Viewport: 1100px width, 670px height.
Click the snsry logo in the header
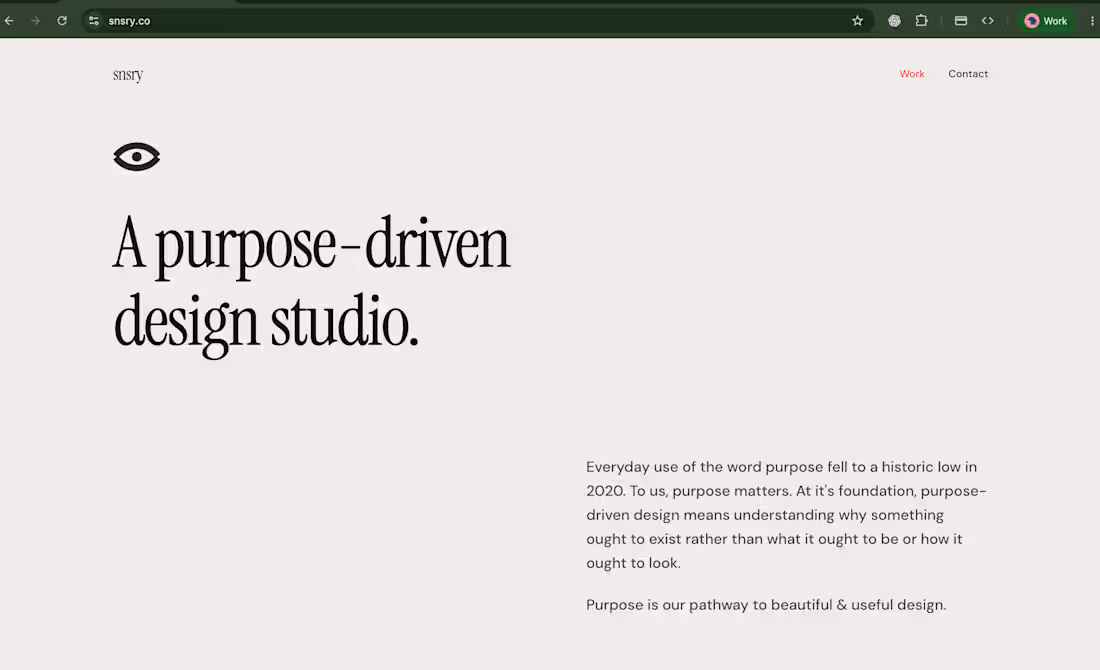[x=128, y=74]
